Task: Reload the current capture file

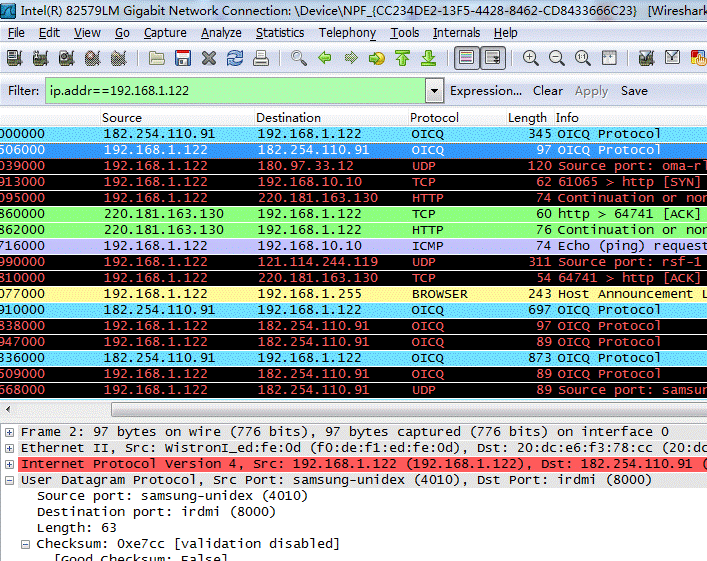Action: [x=235, y=58]
